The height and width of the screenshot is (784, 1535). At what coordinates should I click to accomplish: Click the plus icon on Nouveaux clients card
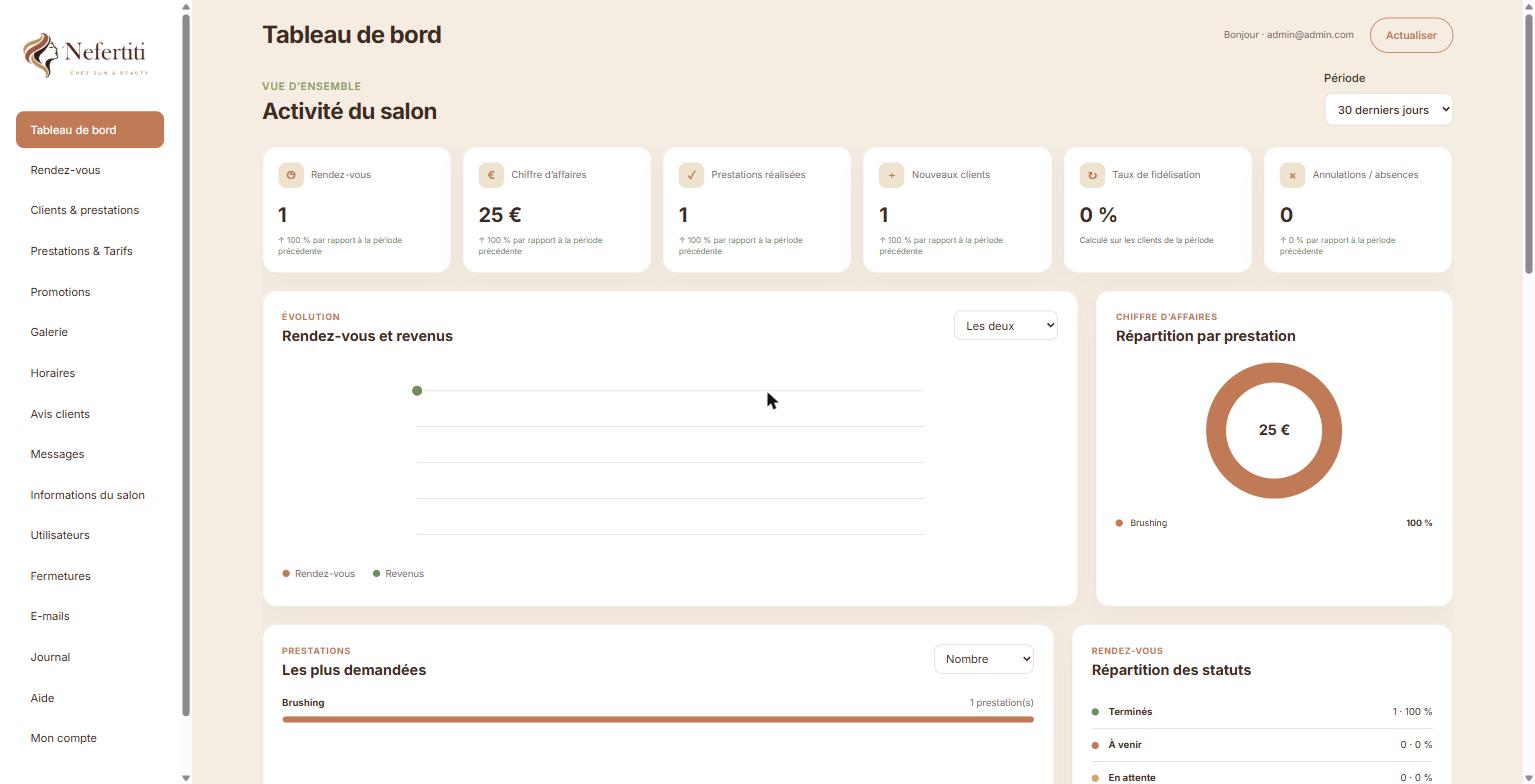click(x=892, y=175)
